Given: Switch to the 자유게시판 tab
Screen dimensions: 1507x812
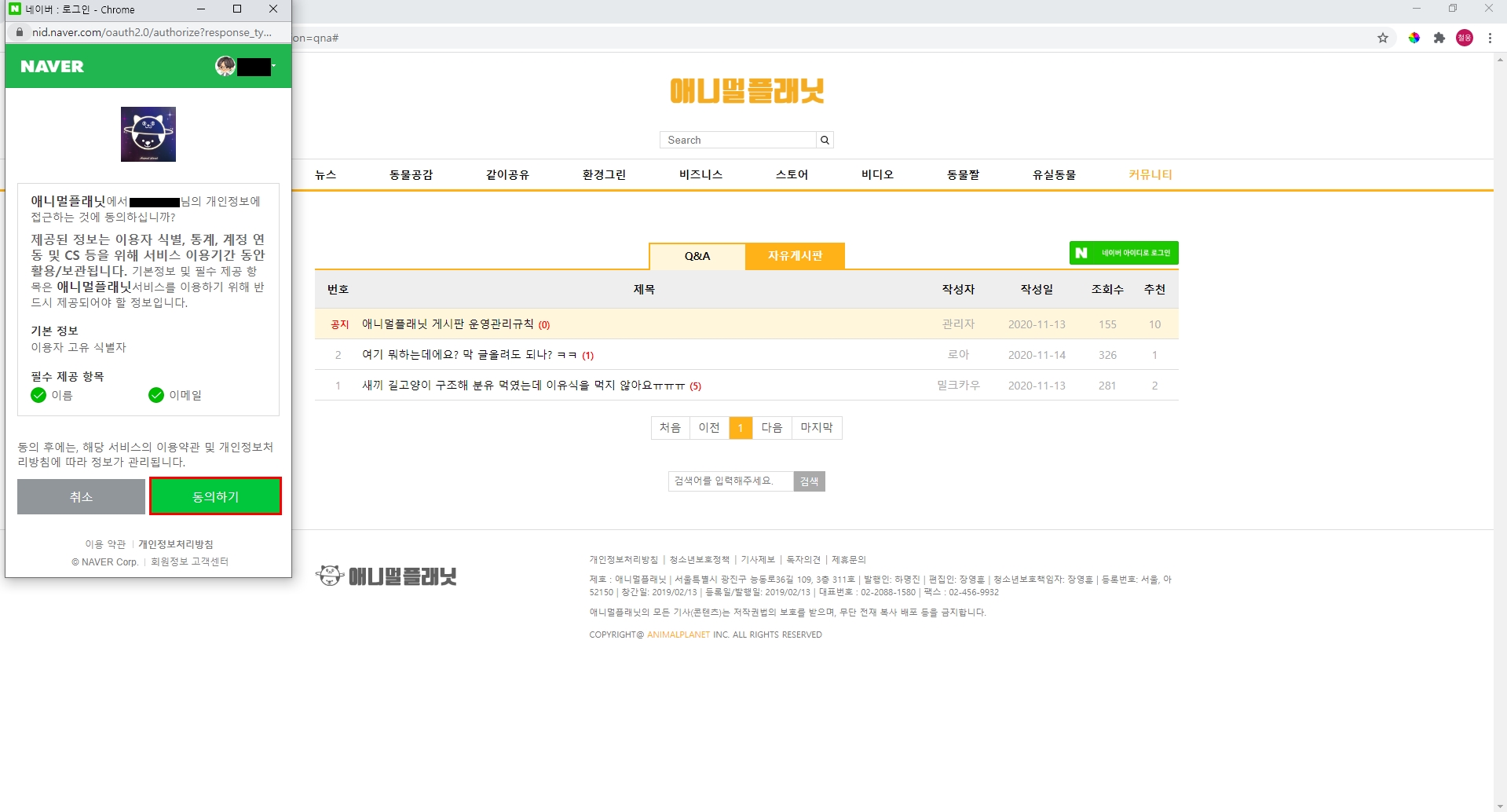Looking at the screenshot, I should [795, 256].
